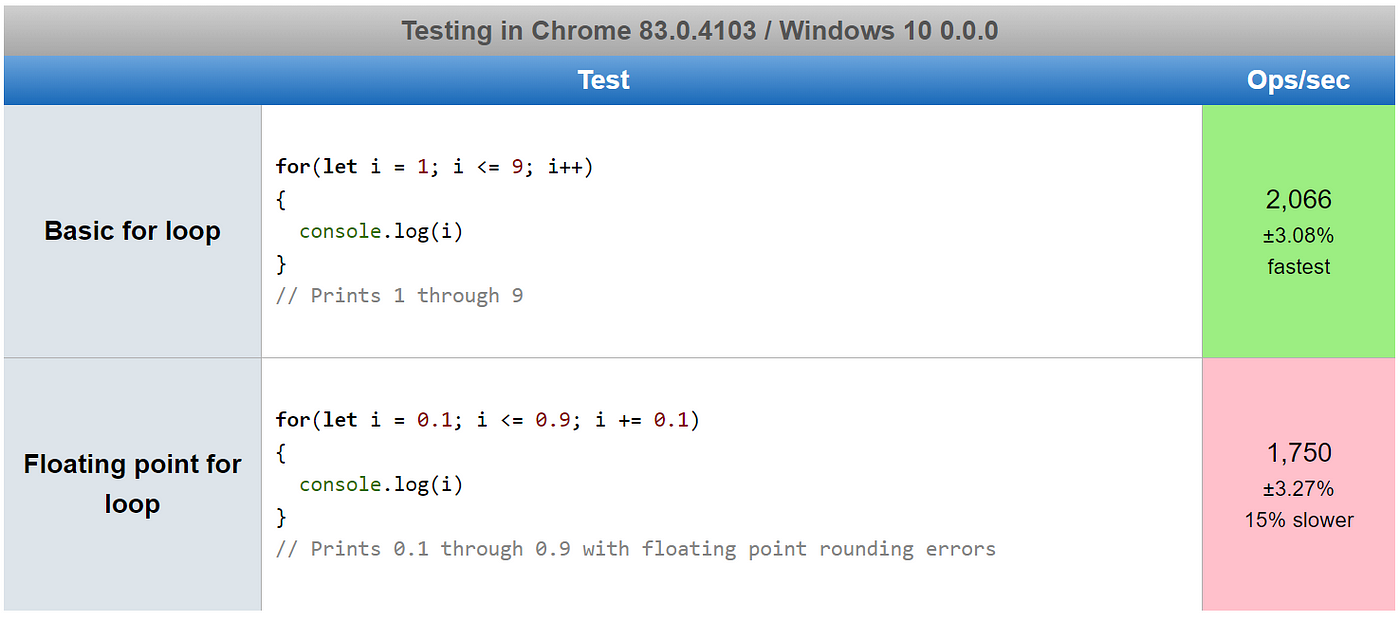Click the '±3.27%' margin text

1299,489
